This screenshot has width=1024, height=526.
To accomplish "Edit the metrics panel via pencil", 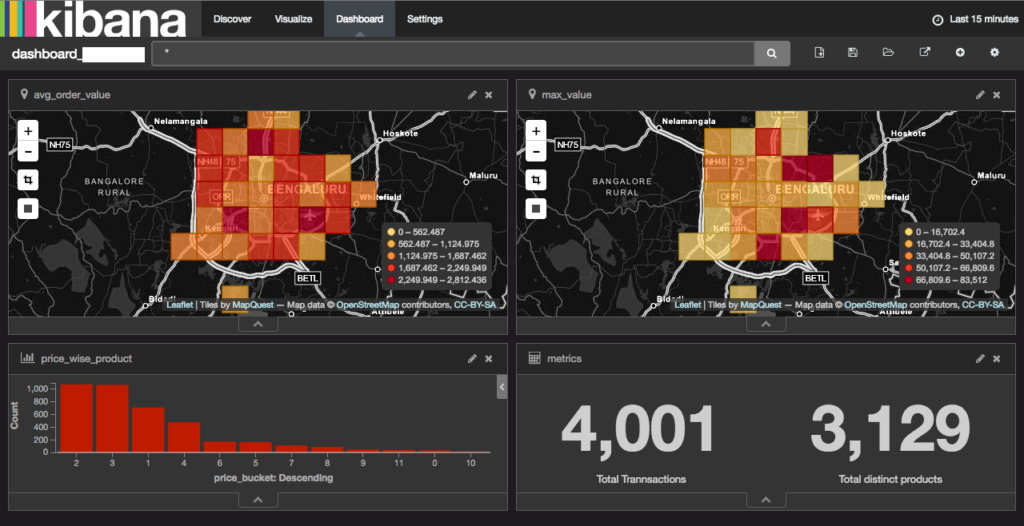I will coord(980,358).
